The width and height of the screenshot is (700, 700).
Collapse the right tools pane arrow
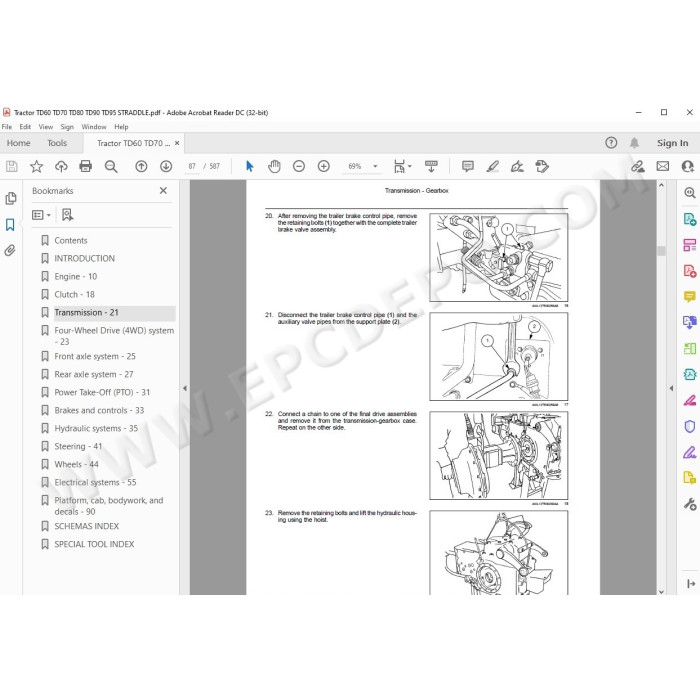click(x=671, y=388)
